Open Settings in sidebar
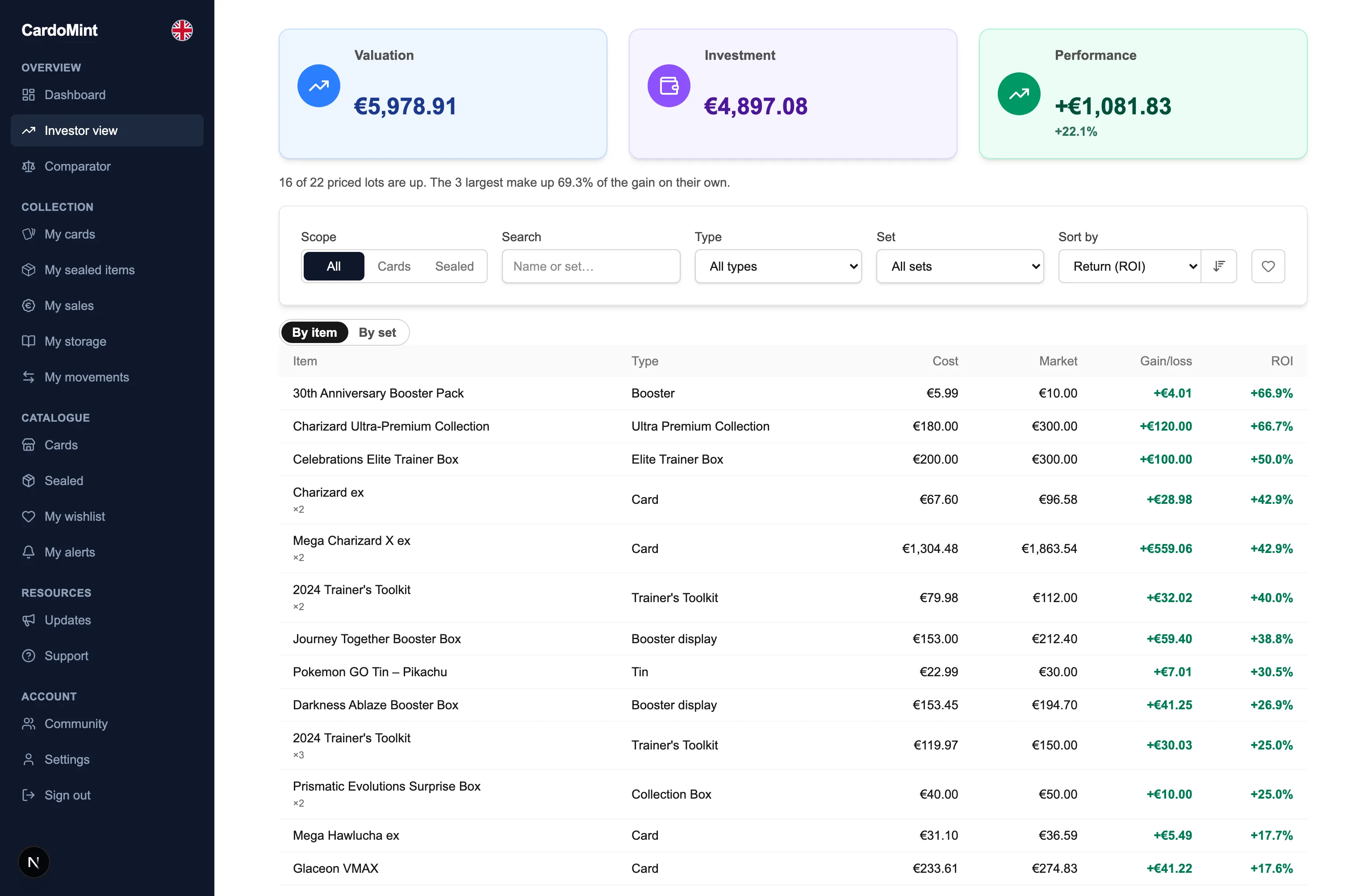This screenshot has height=896, width=1372. 107,760
